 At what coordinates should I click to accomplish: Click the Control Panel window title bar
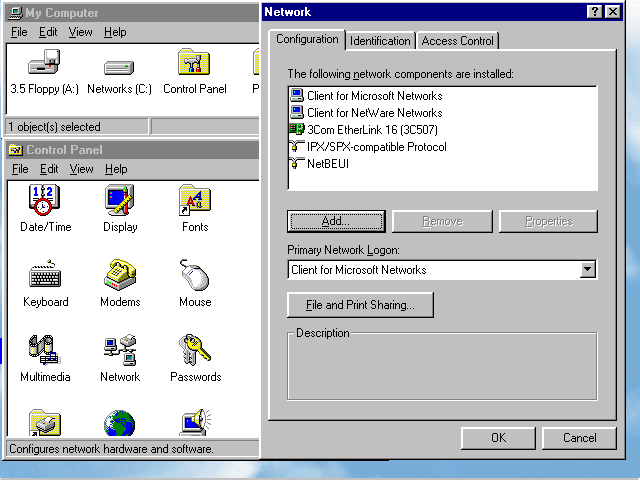(x=133, y=150)
